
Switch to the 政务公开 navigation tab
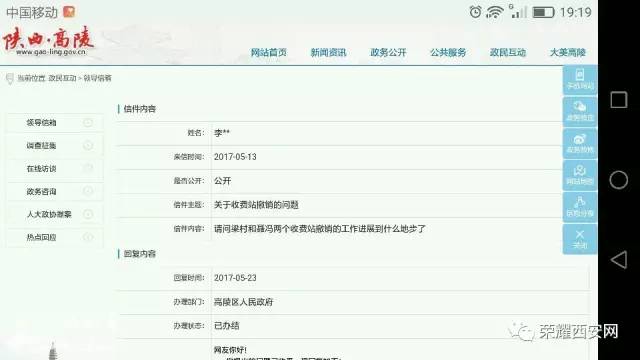point(388,52)
